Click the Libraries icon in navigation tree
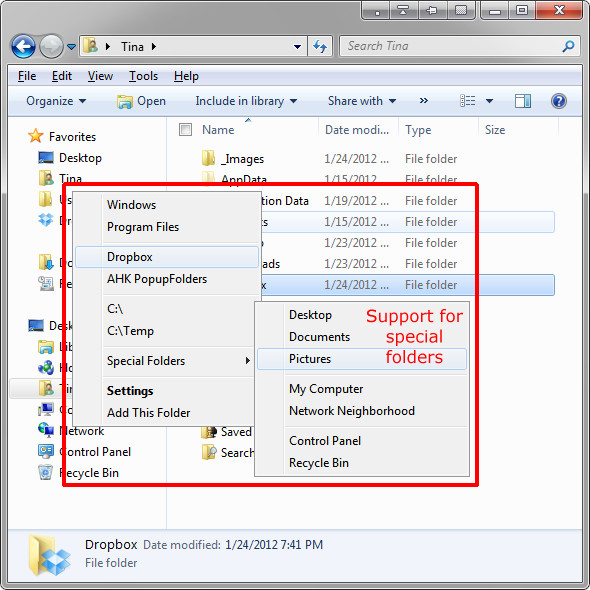 (x=46, y=347)
